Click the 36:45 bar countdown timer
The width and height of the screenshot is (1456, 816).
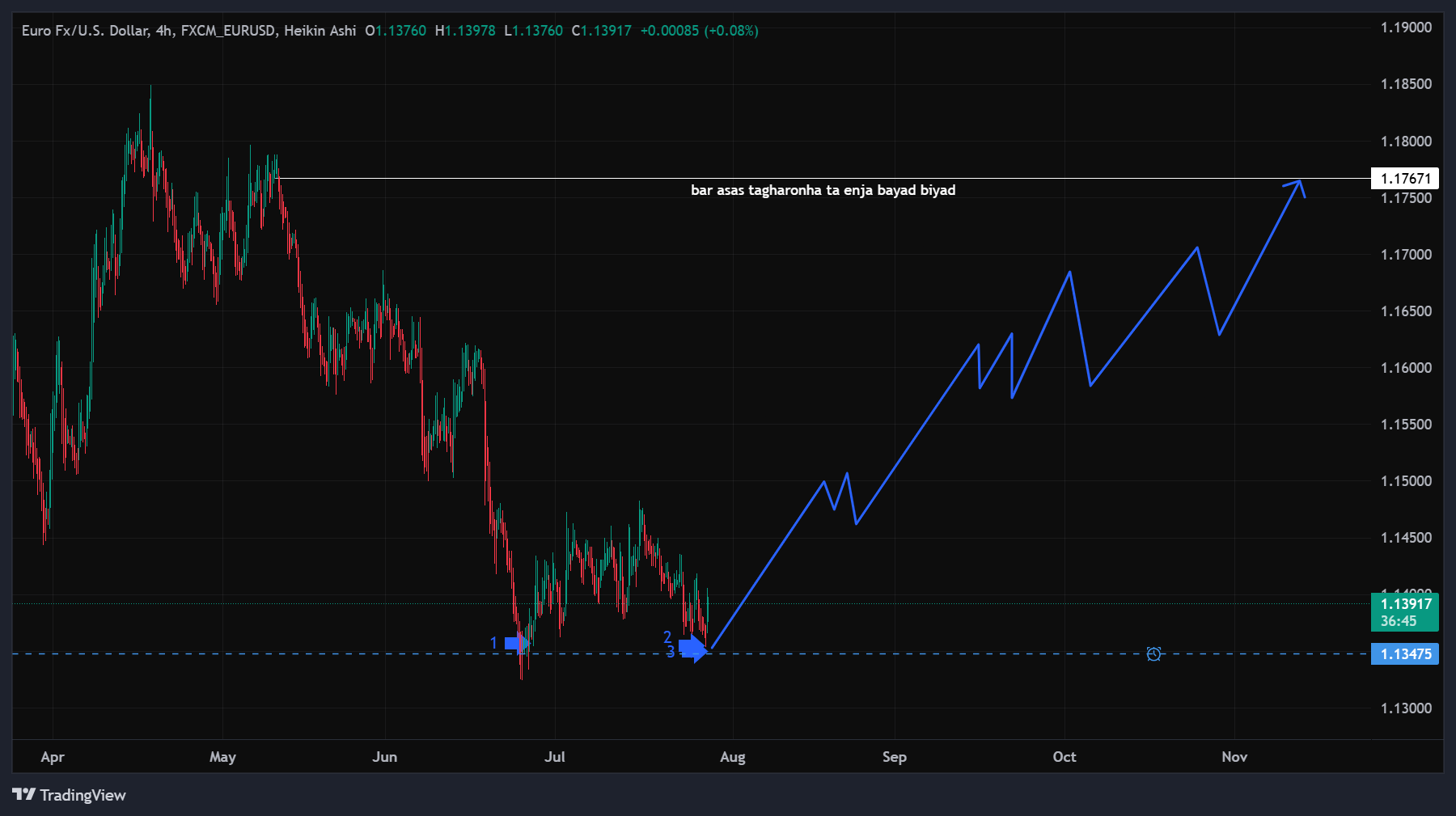pos(1399,621)
